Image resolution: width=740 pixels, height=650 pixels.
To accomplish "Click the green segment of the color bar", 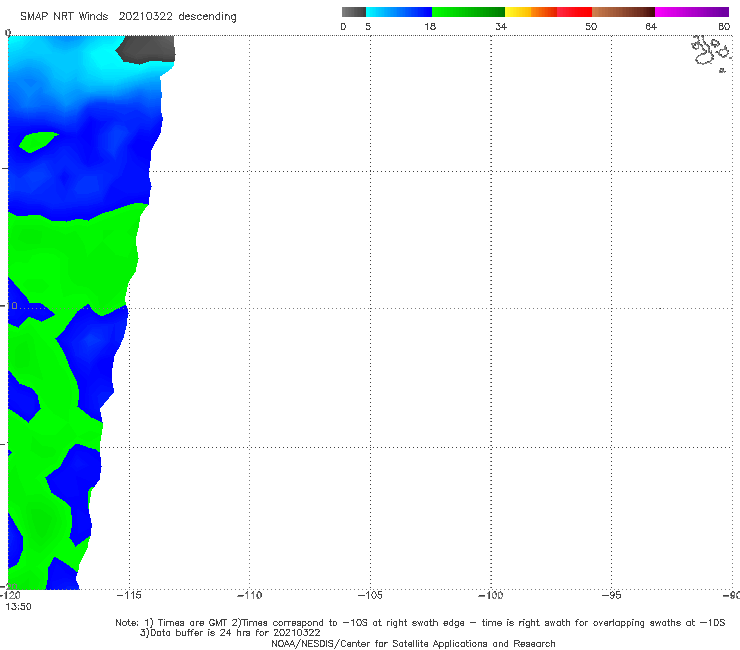I will tap(468, 12).
